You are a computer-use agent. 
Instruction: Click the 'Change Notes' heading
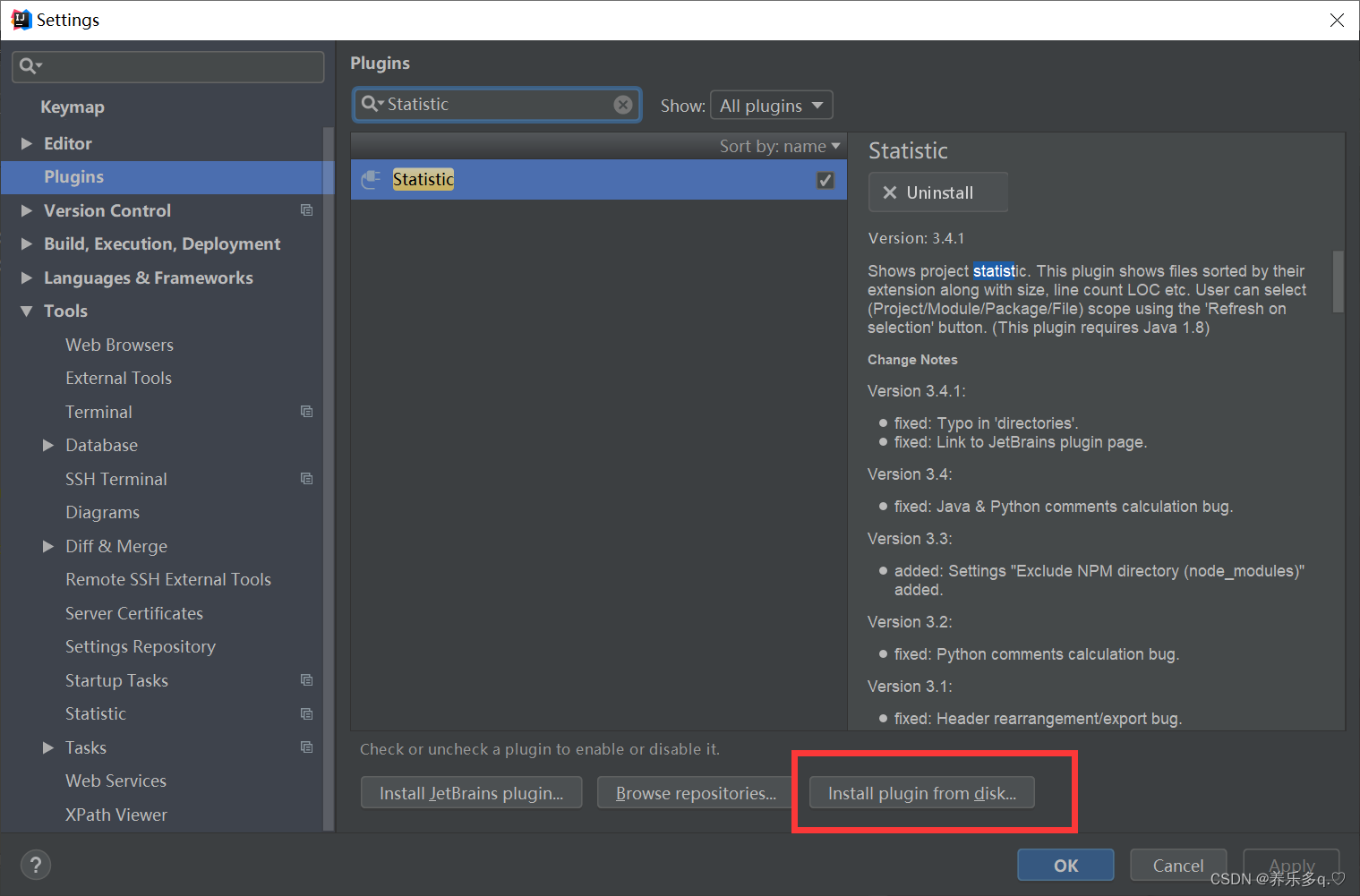[912, 360]
